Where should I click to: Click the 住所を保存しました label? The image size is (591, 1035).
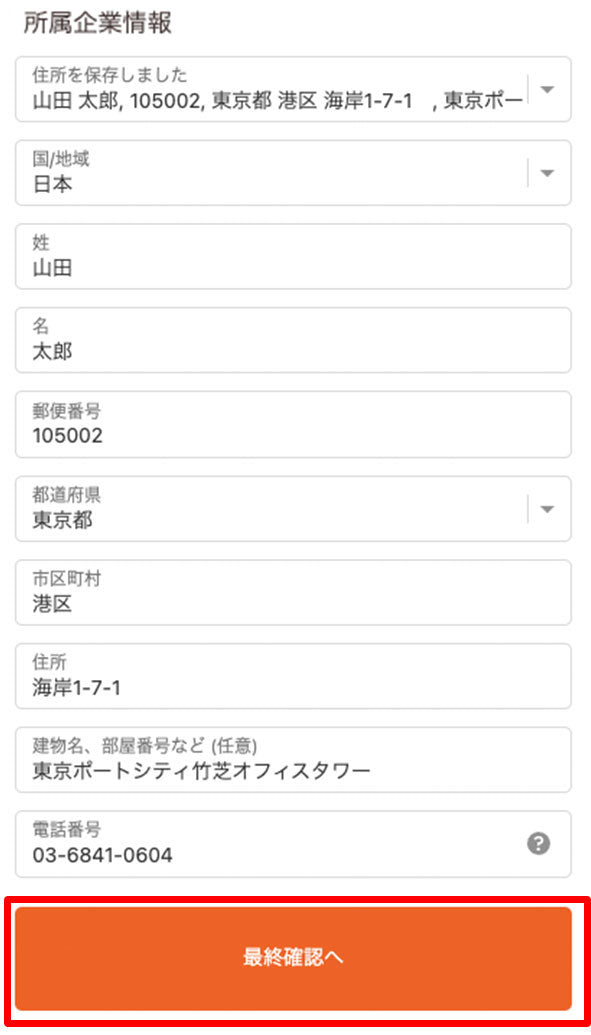point(110,75)
